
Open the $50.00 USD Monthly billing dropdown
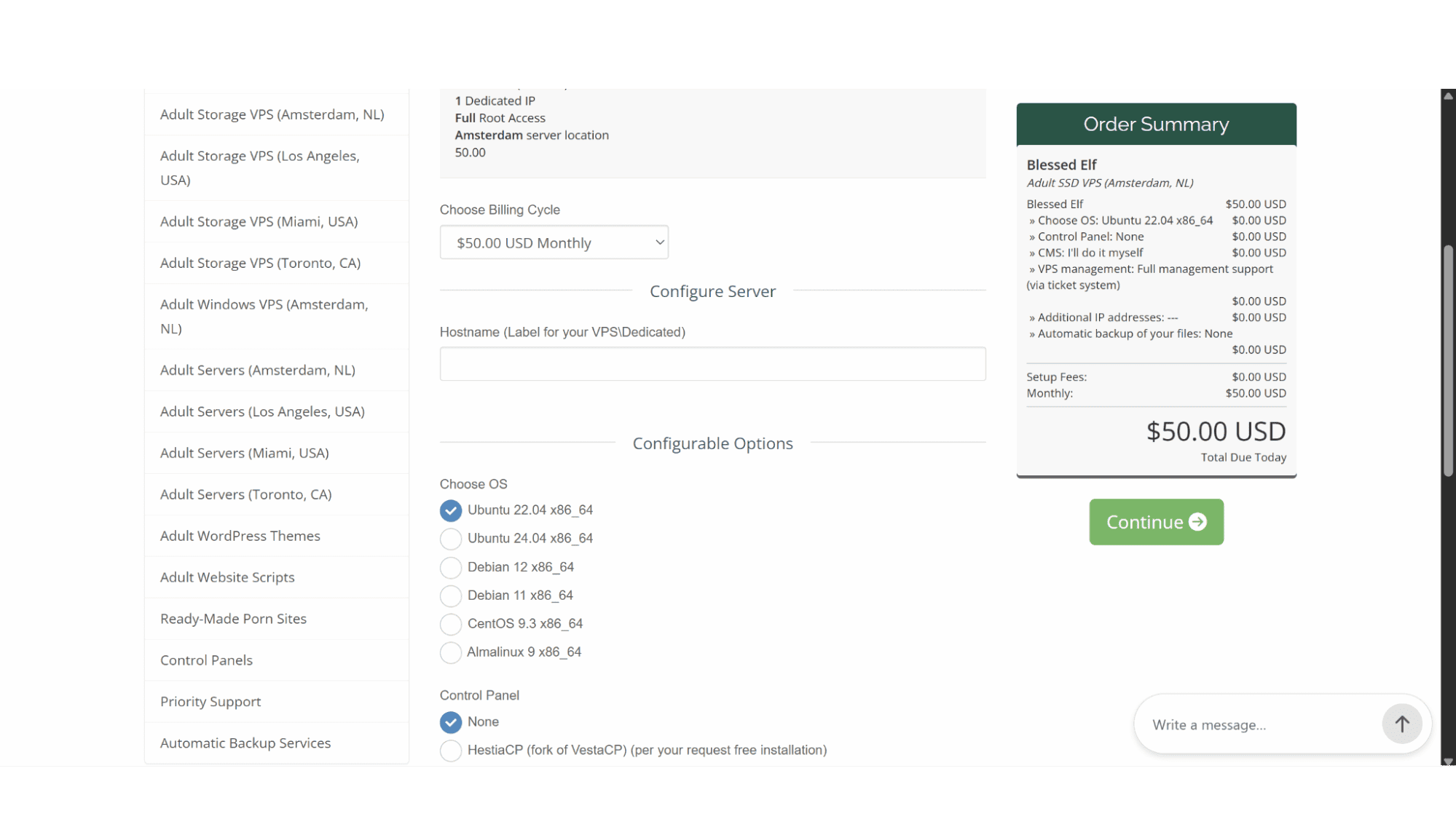pos(554,242)
